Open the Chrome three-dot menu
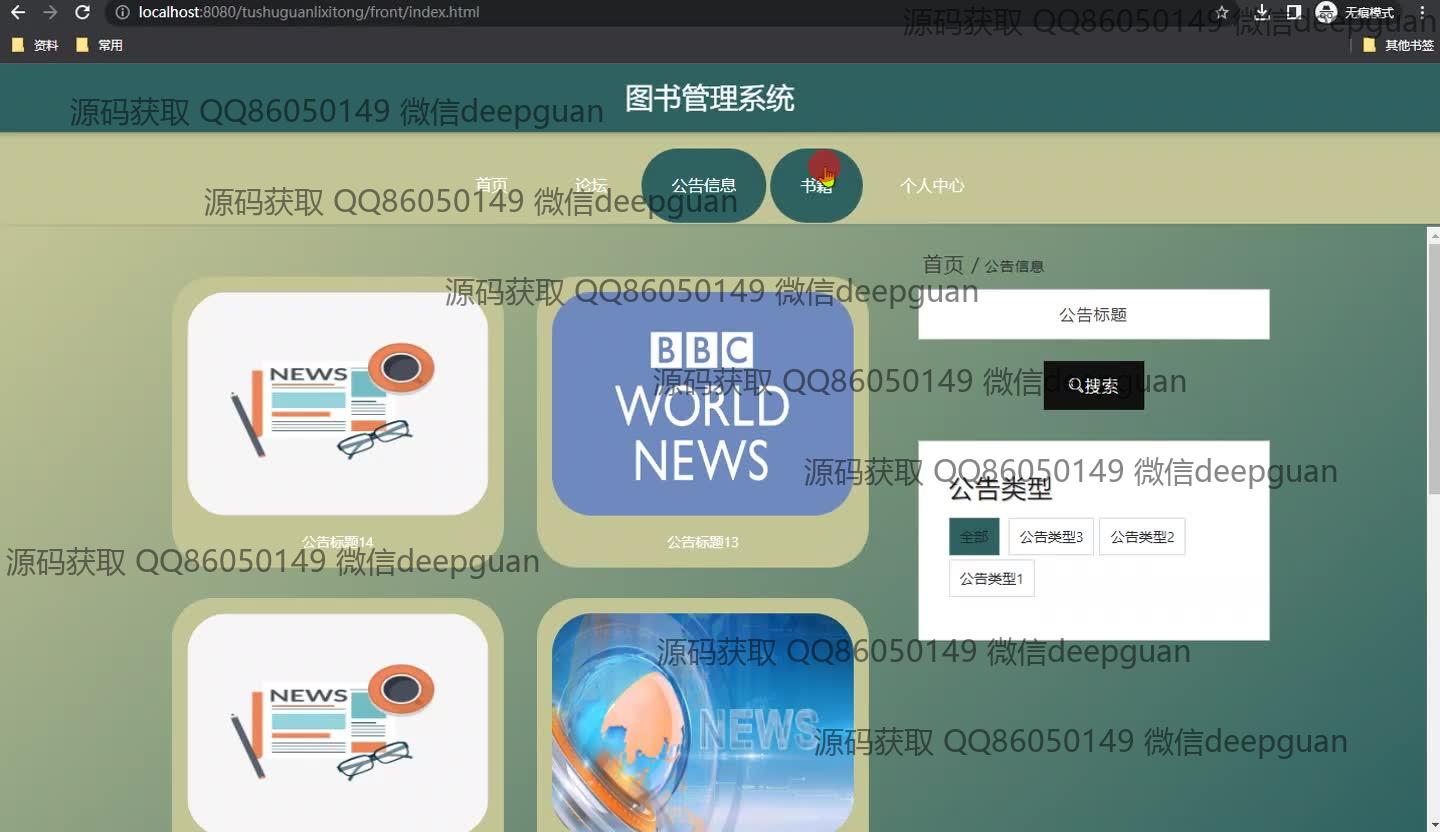 1422,13
